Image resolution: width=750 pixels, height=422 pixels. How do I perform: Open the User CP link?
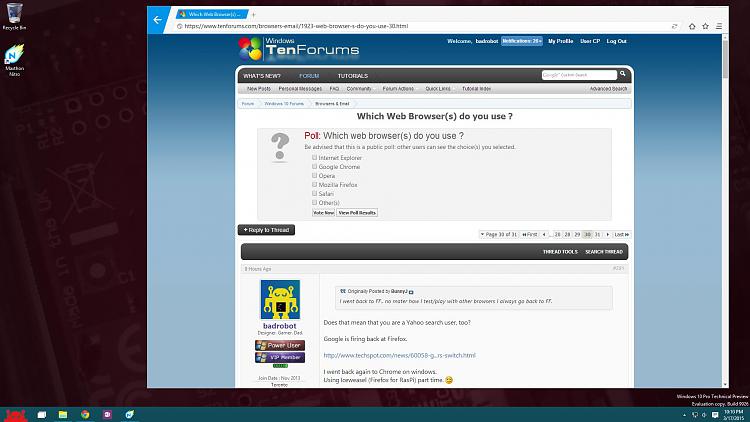pyautogui.click(x=590, y=41)
